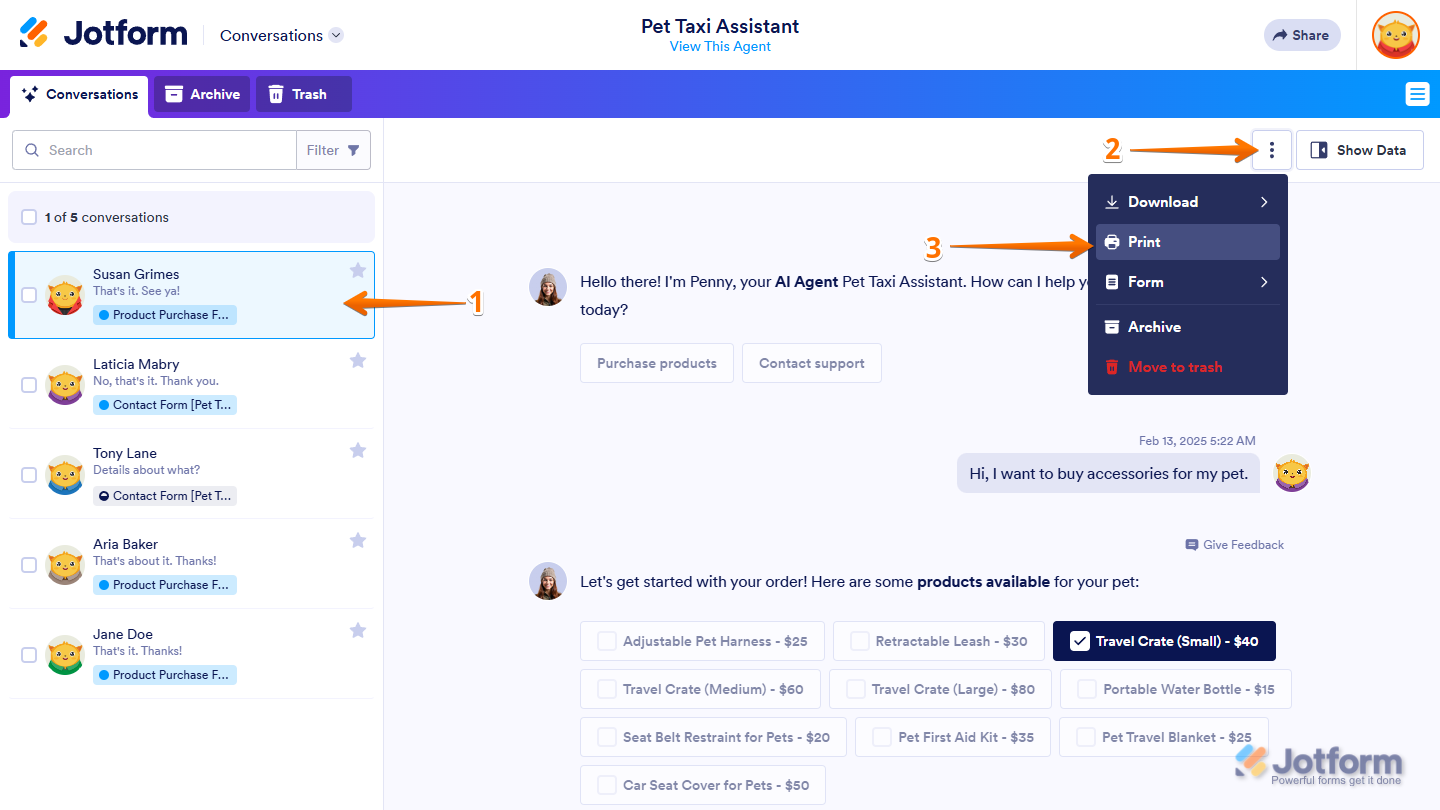
Task: Click the three-dot more options icon
Action: [x=1271, y=150]
